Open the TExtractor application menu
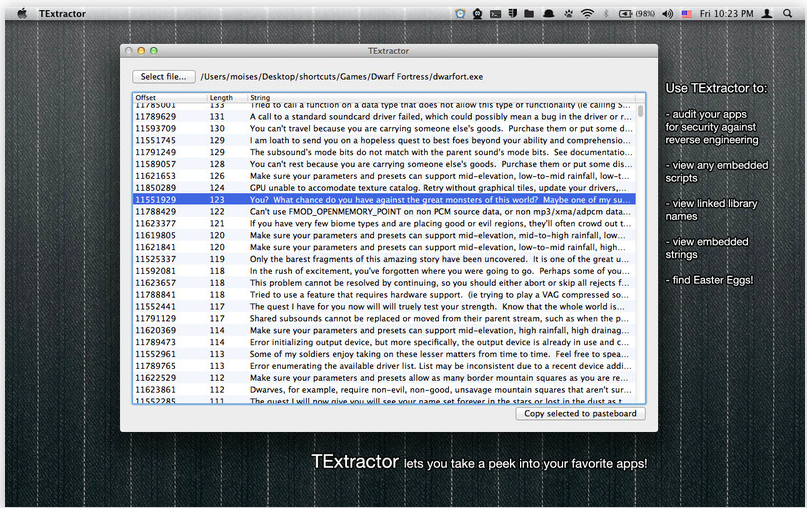 (x=62, y=14)
